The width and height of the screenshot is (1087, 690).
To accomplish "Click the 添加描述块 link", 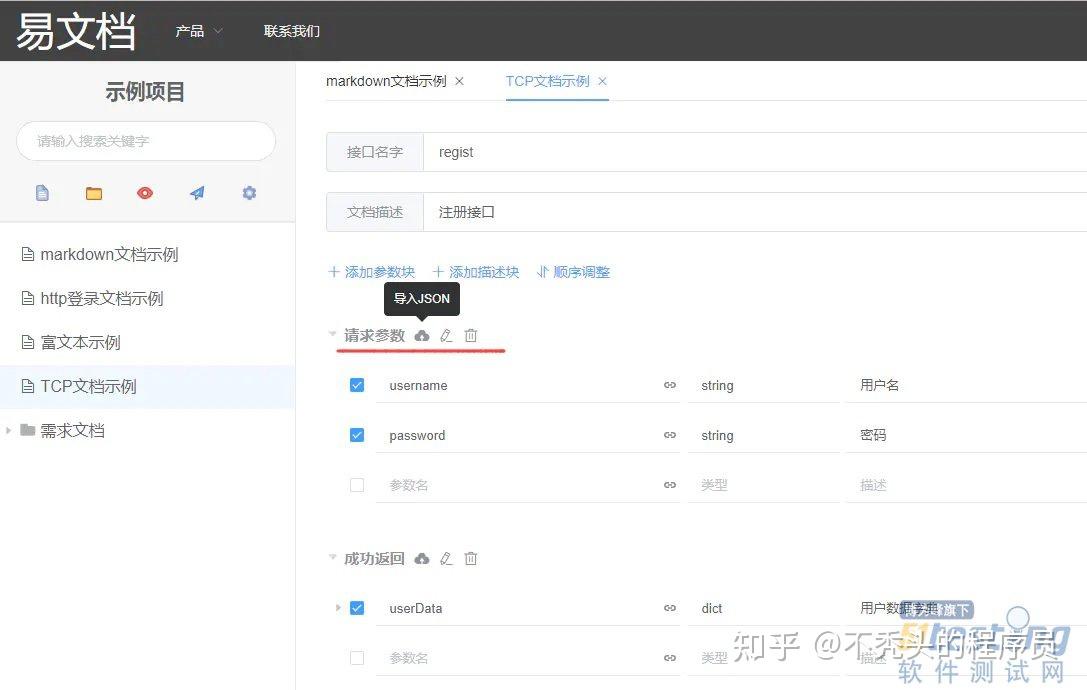I will (476, 272).
